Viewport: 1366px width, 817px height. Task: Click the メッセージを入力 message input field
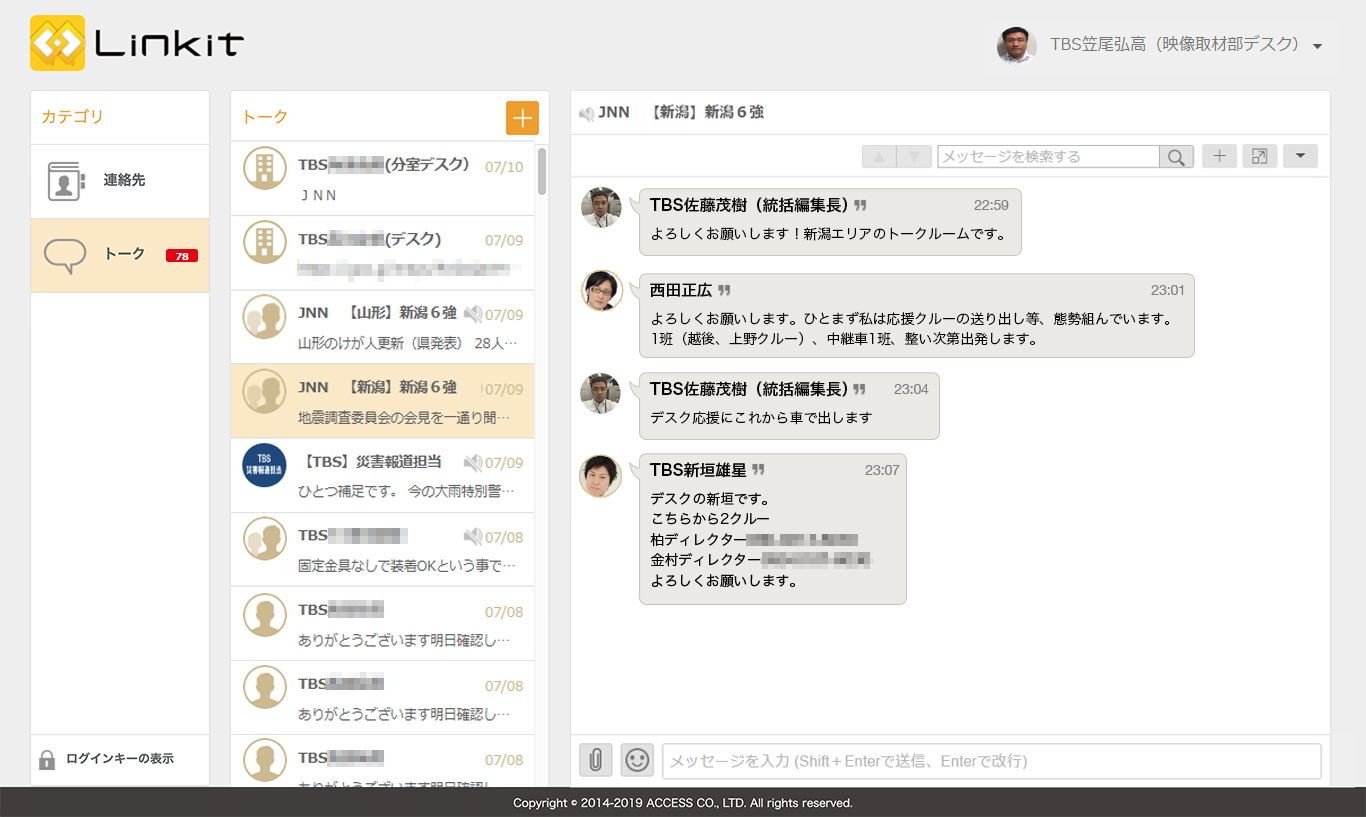(991, 761)
